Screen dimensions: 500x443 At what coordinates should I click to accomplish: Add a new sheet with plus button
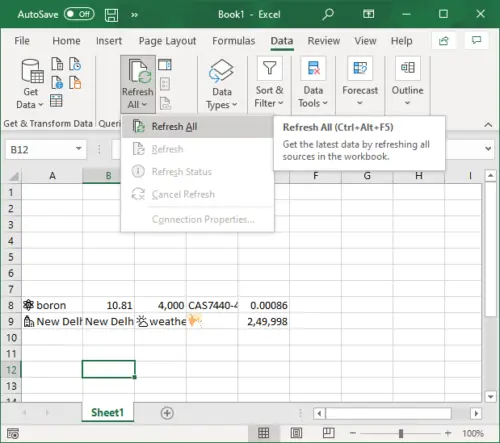tap(167, 413)
